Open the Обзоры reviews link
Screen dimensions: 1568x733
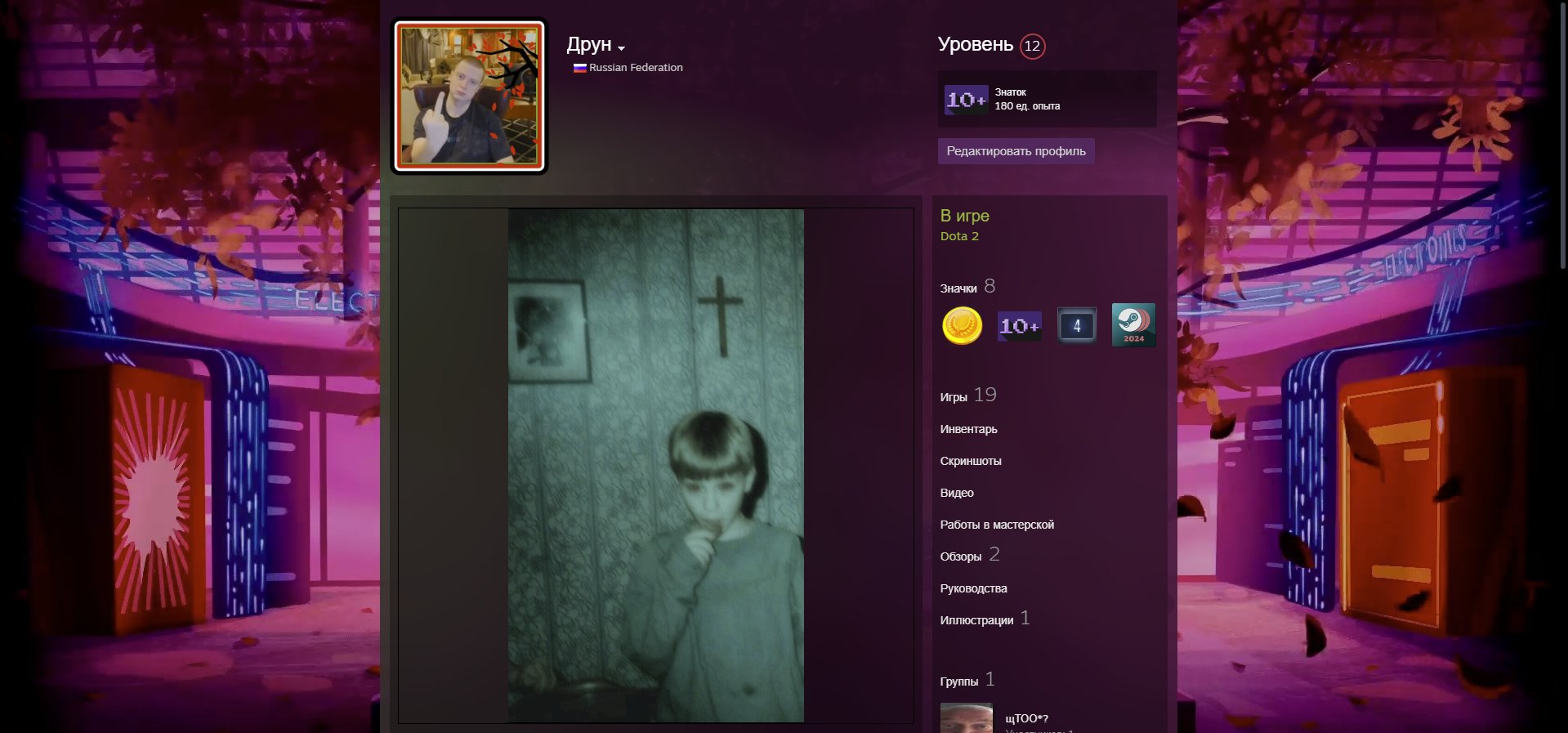coord(961,556)
